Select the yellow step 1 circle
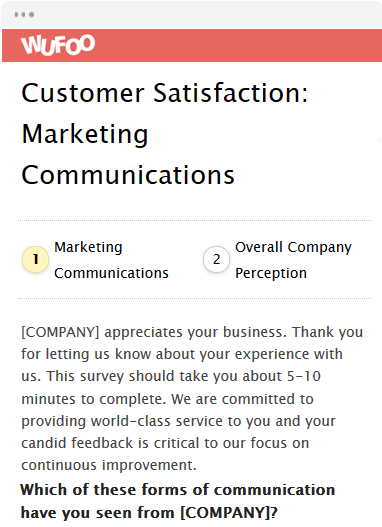 (35, 259)
